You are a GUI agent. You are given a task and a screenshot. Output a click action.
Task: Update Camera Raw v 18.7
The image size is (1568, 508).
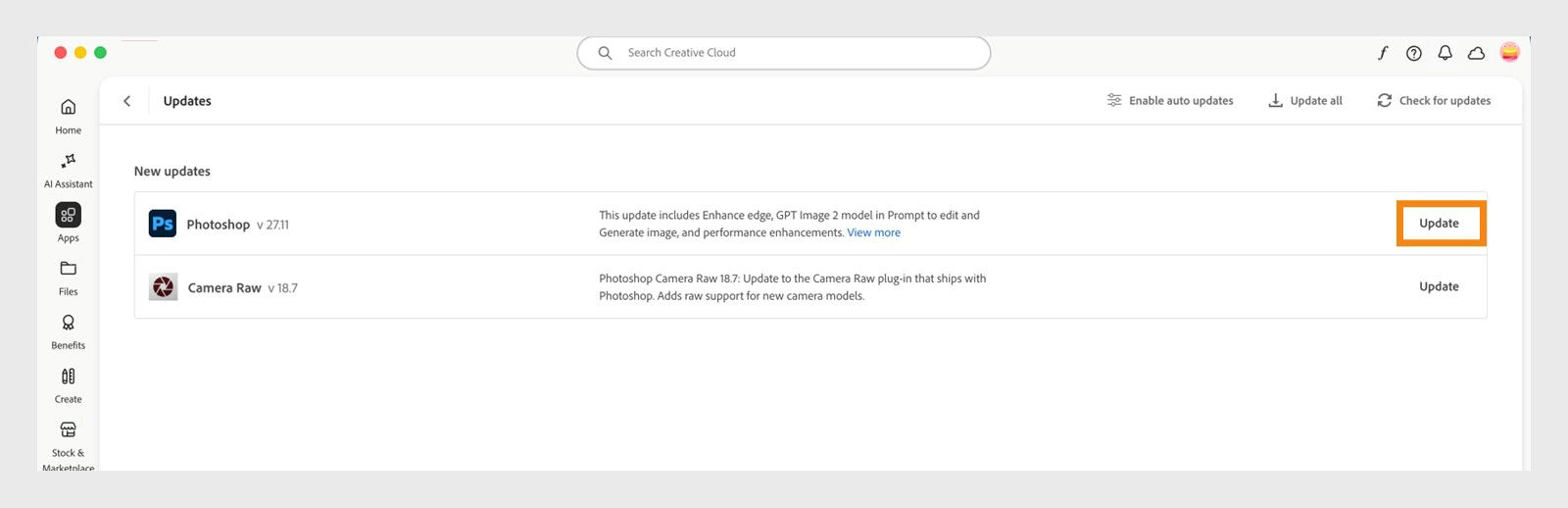[1439, 286]
